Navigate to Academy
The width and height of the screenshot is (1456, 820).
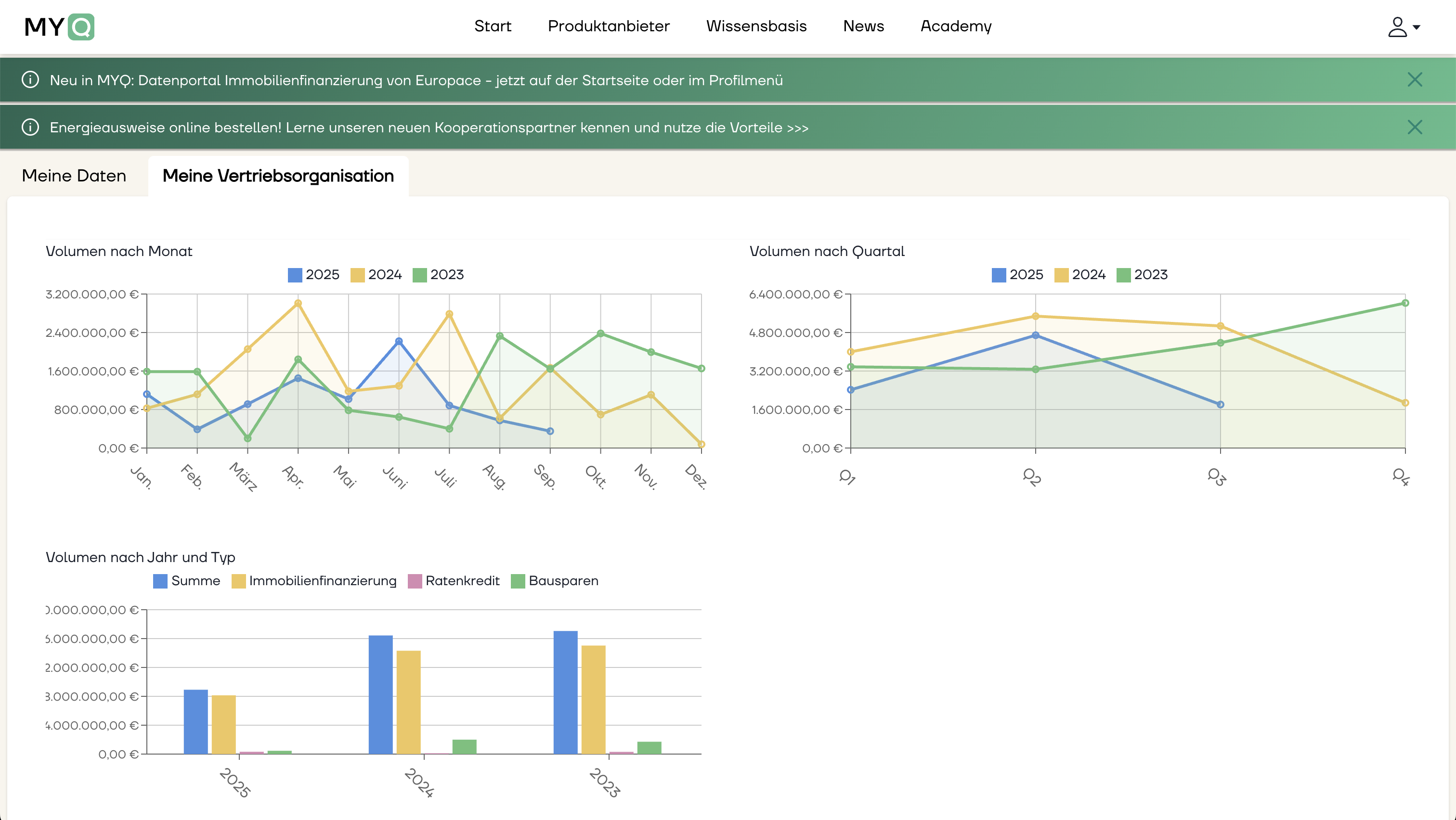pos(956,26)
